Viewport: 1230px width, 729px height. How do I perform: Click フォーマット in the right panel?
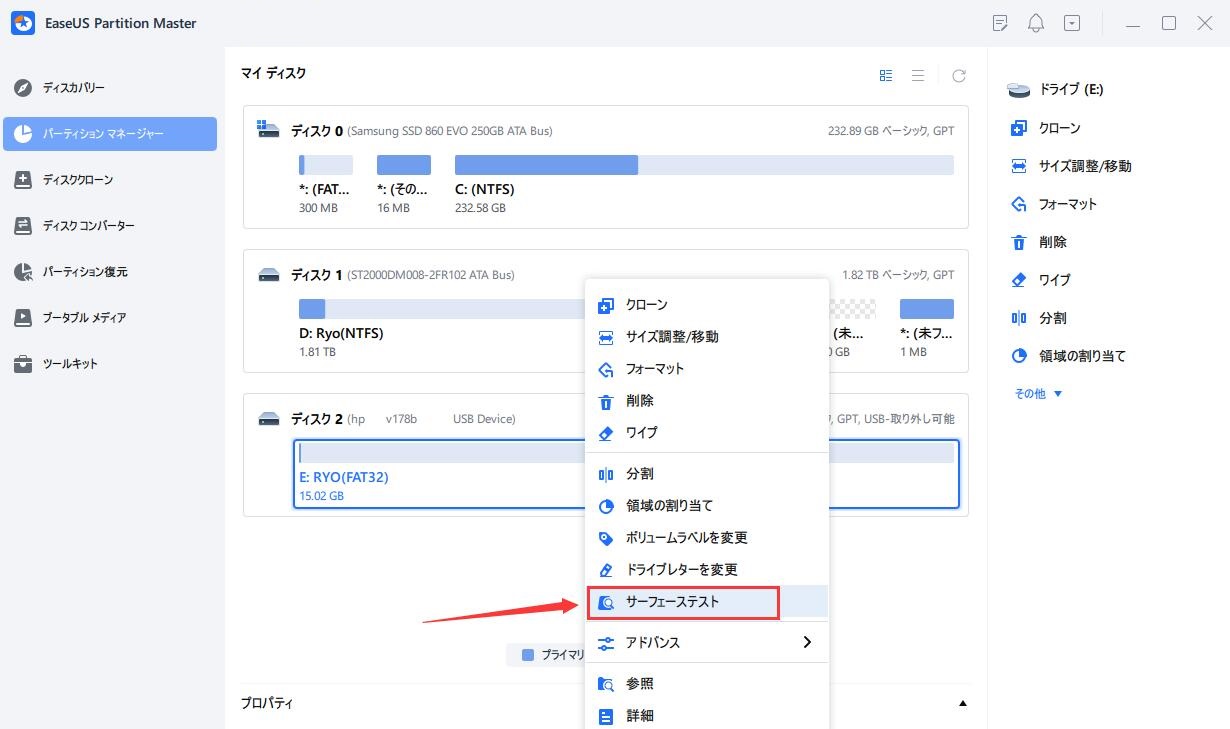click(1067, 204)
